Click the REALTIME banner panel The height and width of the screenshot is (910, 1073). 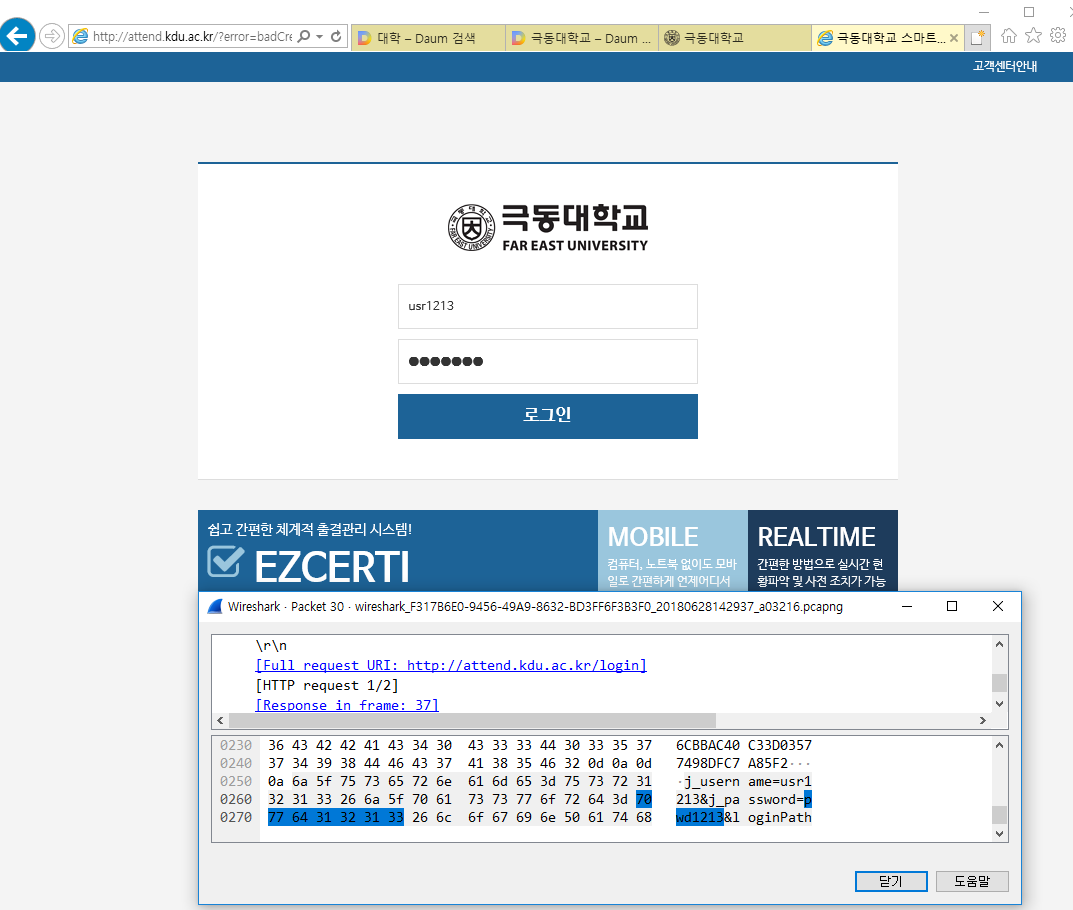(x=823, y=550)
